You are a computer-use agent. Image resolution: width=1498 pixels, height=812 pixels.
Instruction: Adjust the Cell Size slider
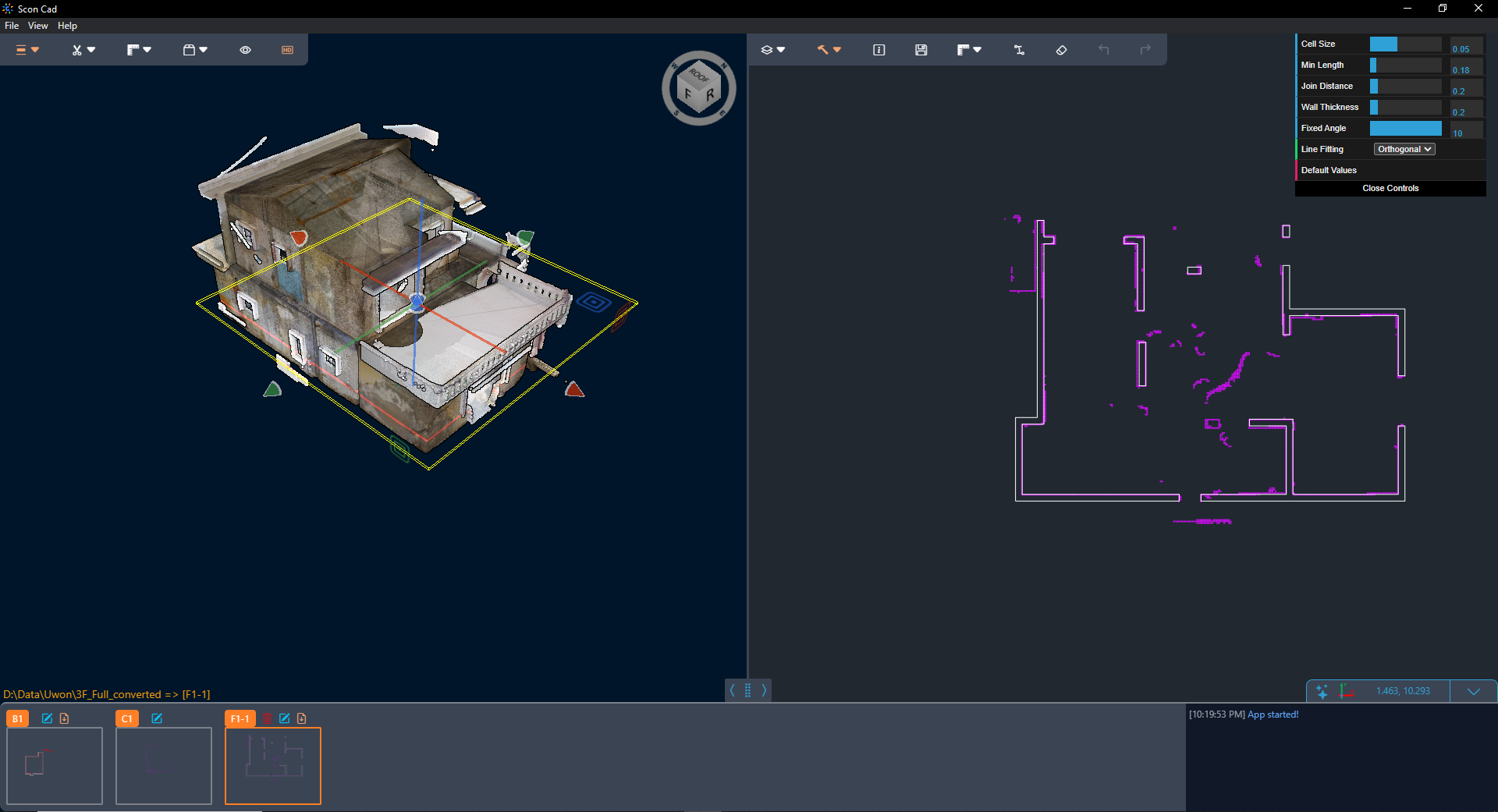(1405, 44)
